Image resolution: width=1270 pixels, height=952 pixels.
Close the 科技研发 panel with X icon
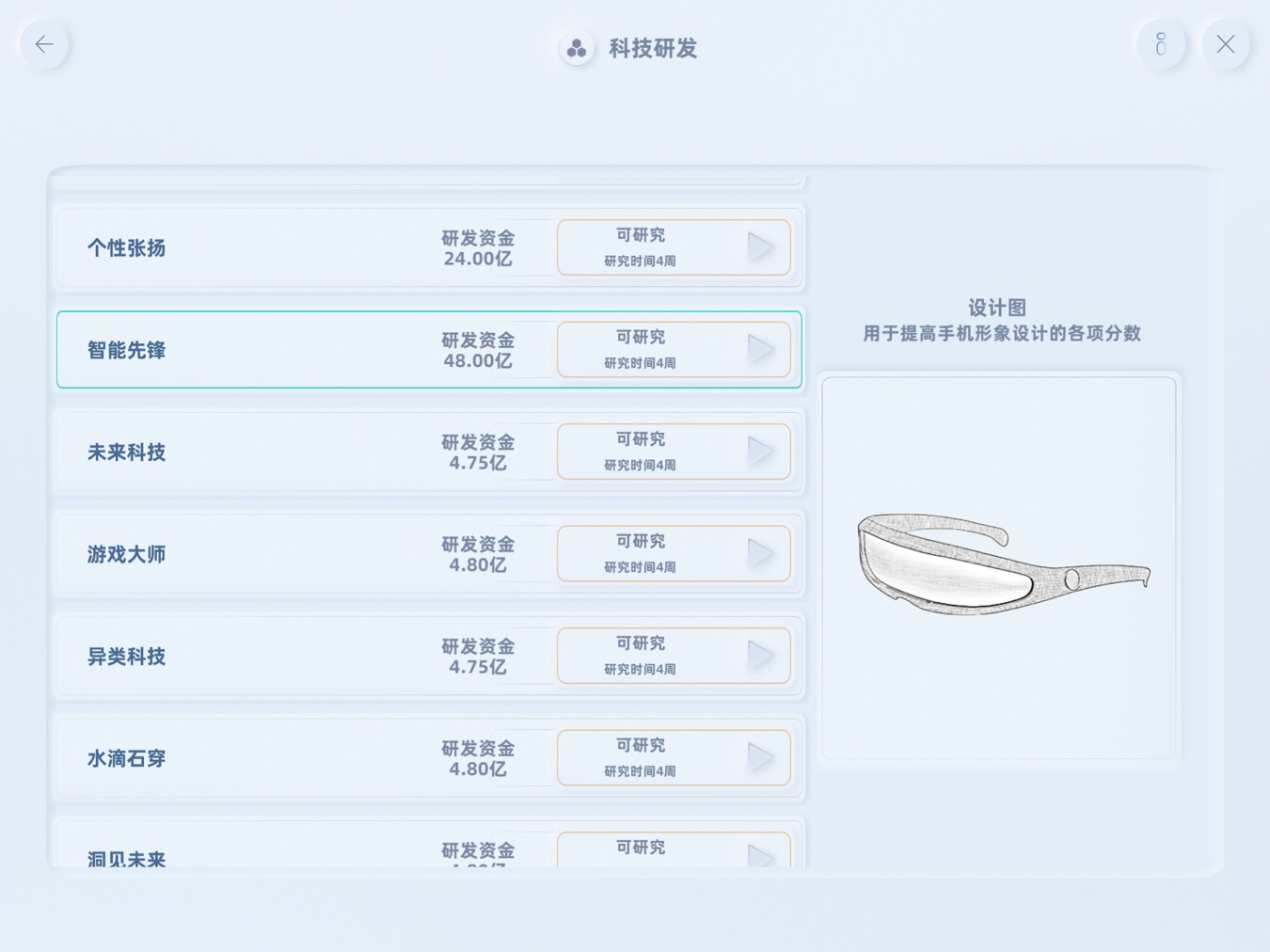click(1226, 44)
